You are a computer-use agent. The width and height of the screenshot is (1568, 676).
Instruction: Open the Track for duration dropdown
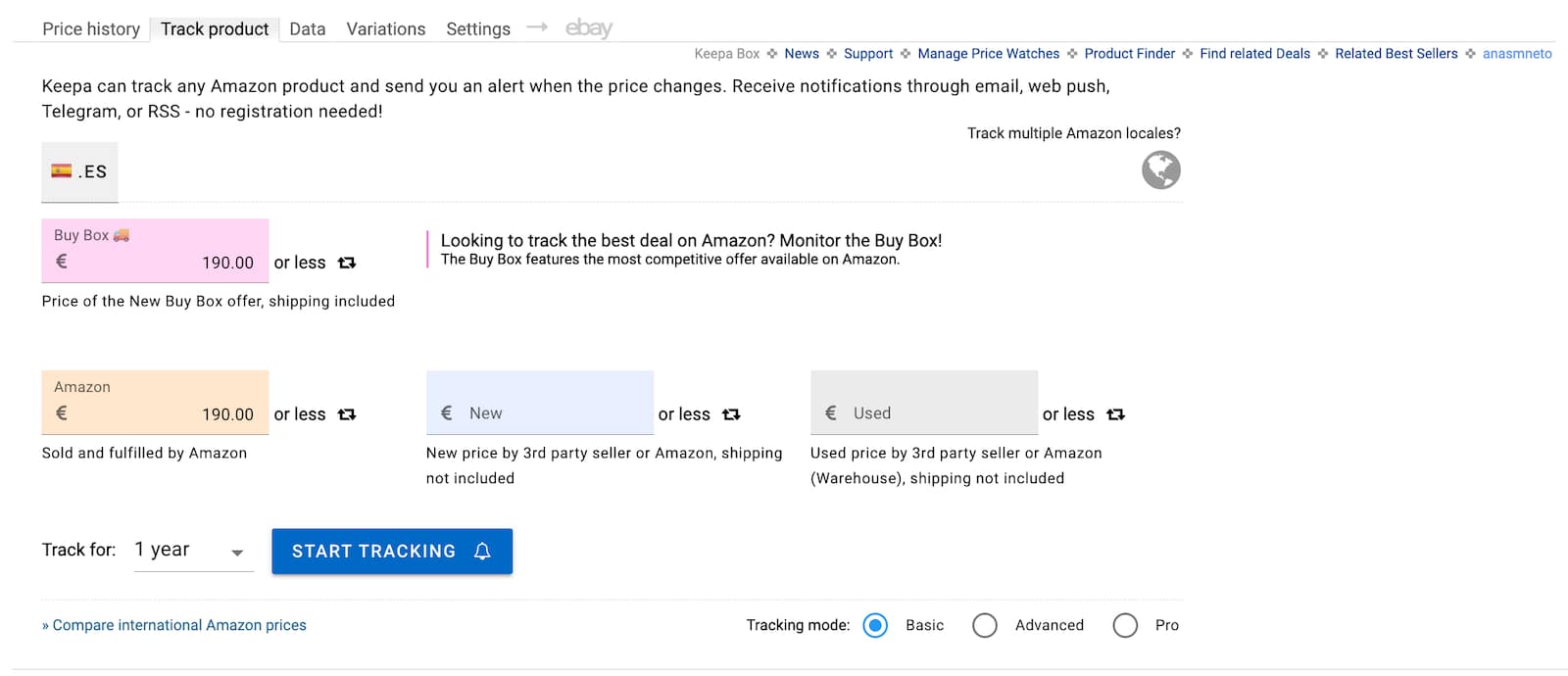click(x=193, y=551)
